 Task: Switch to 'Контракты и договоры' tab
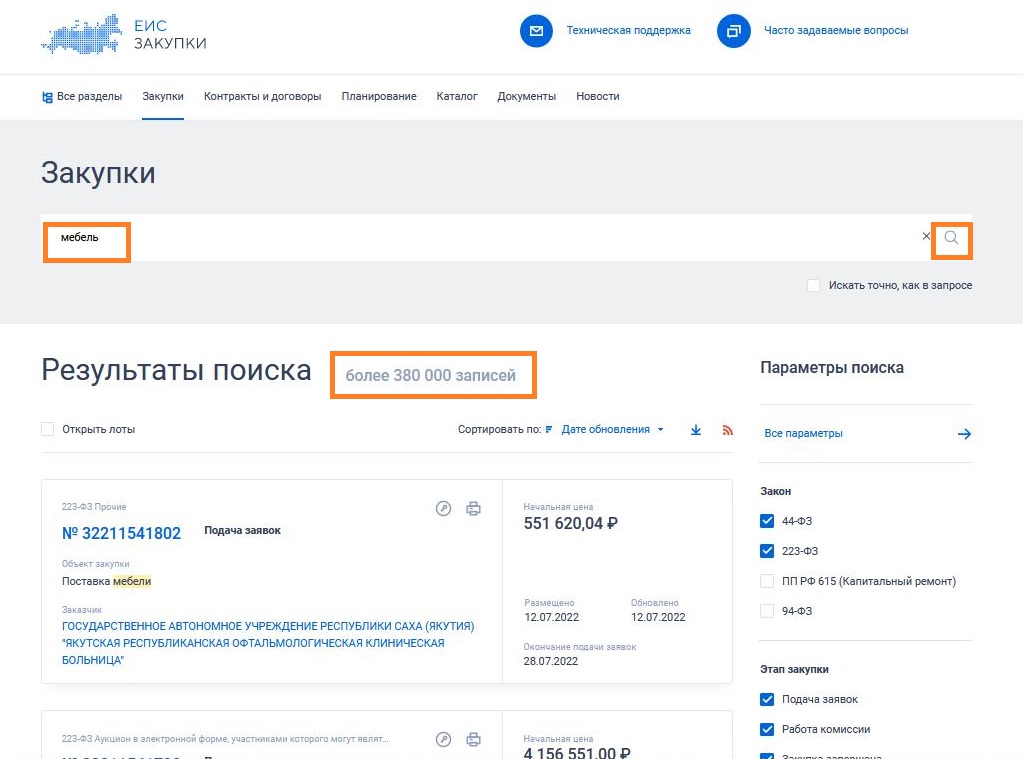click(x=262, y=97)
